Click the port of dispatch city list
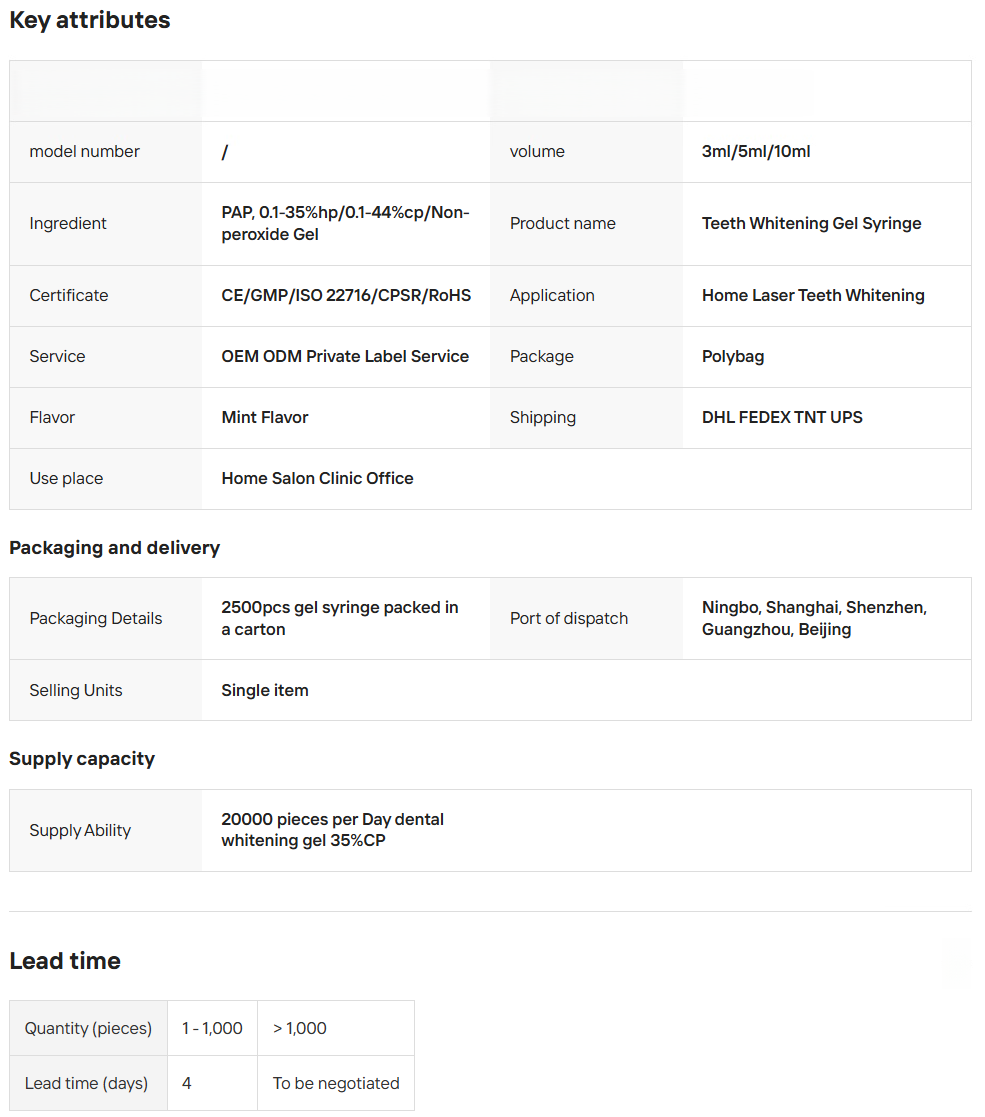The image size is (985, 1117). (x=814, y=618)
